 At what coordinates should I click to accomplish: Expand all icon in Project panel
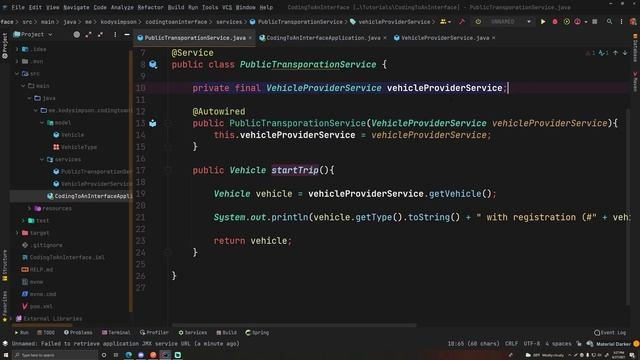pyautogui.click(x=89, y=35)
